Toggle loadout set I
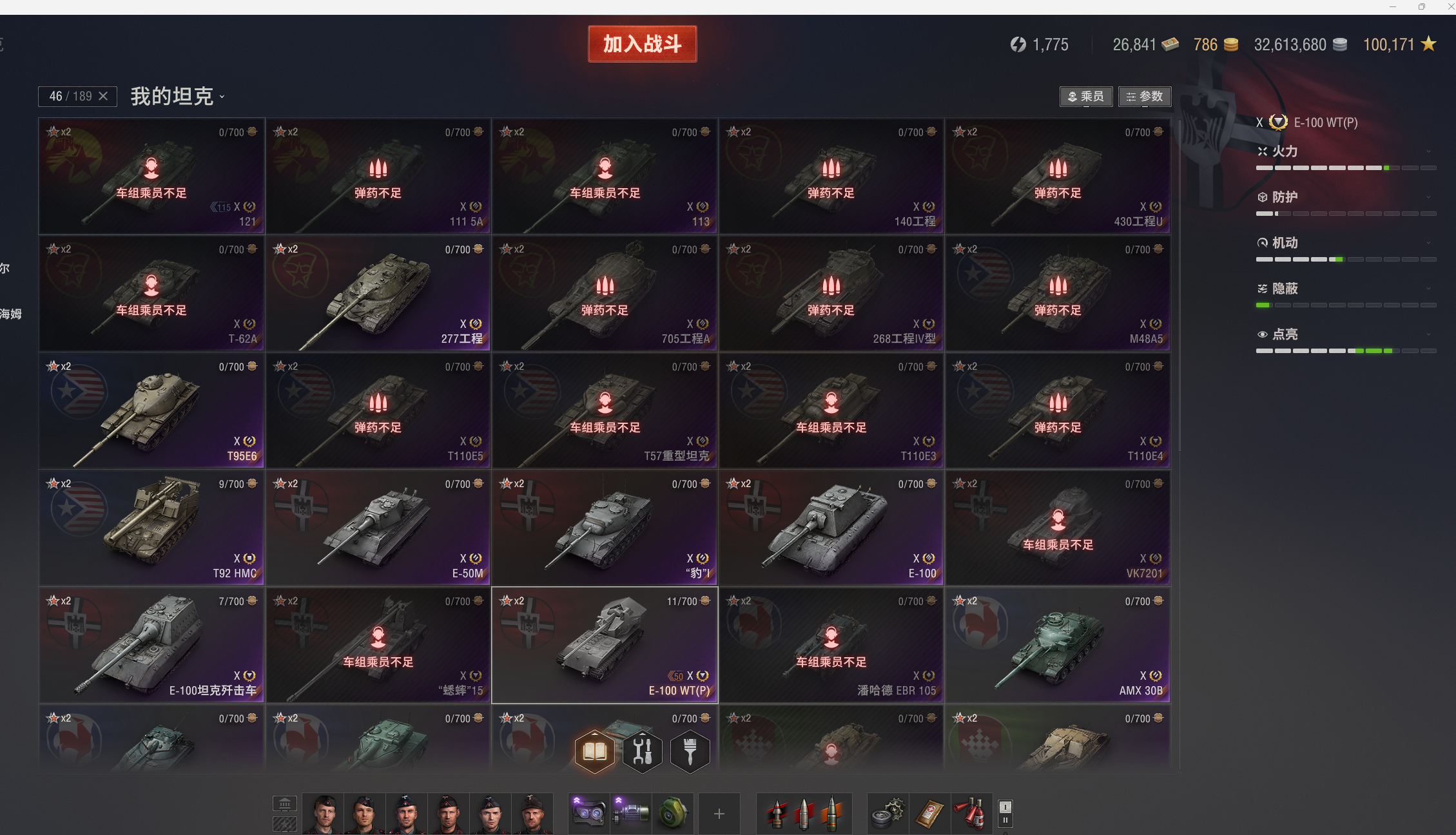 [1005, 807]
